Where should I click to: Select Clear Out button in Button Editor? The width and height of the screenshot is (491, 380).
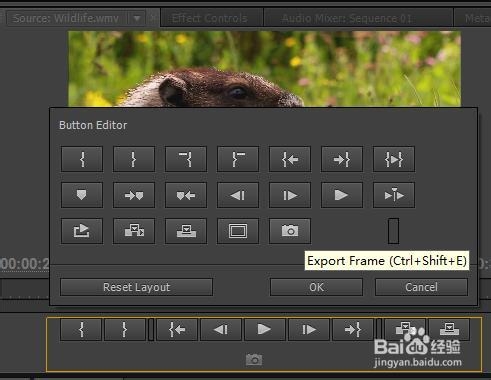[x=238, y=159]
